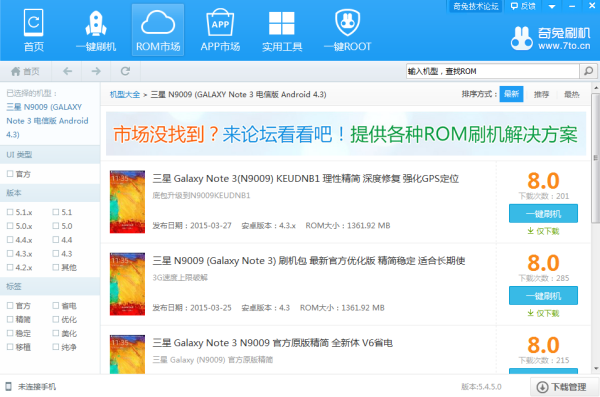The width and height of the screenshot is (600, 397).
Task: Expand the title bar dropdown arrow menu
Action: click(x=552, y=7)
